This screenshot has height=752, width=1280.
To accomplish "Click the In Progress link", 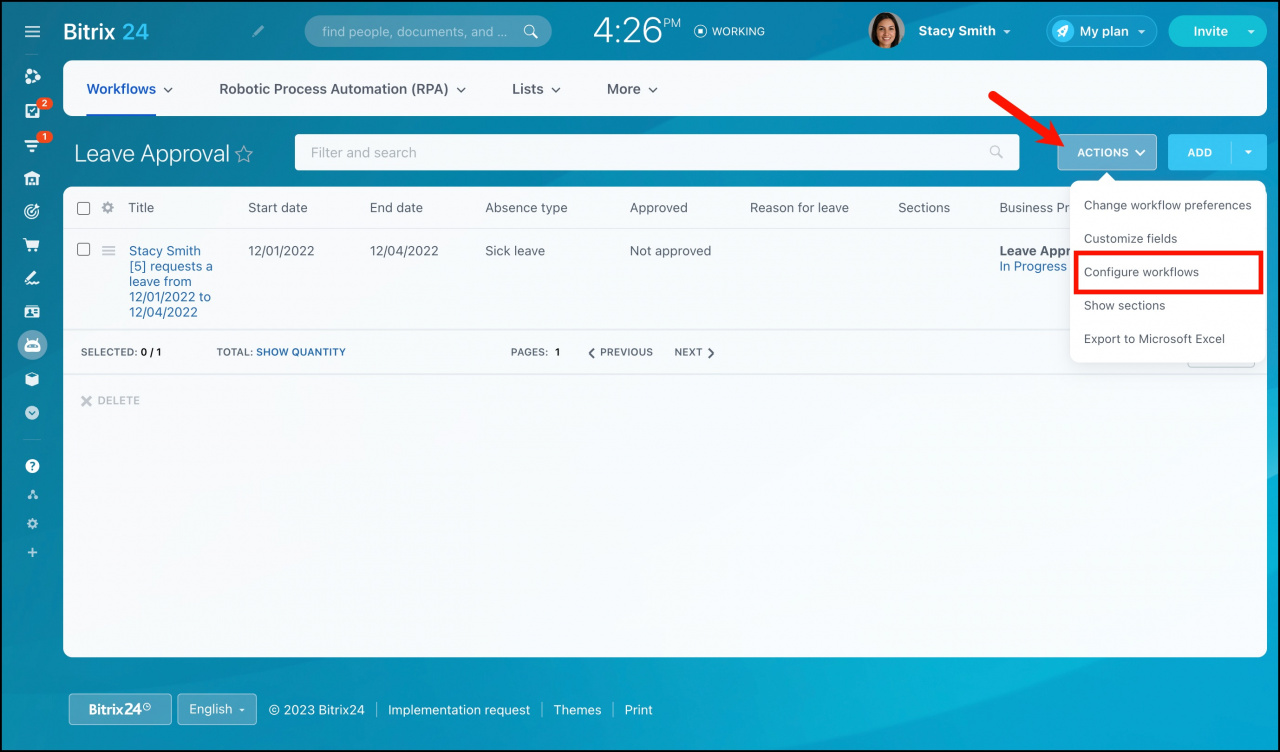I will 1033,267.
